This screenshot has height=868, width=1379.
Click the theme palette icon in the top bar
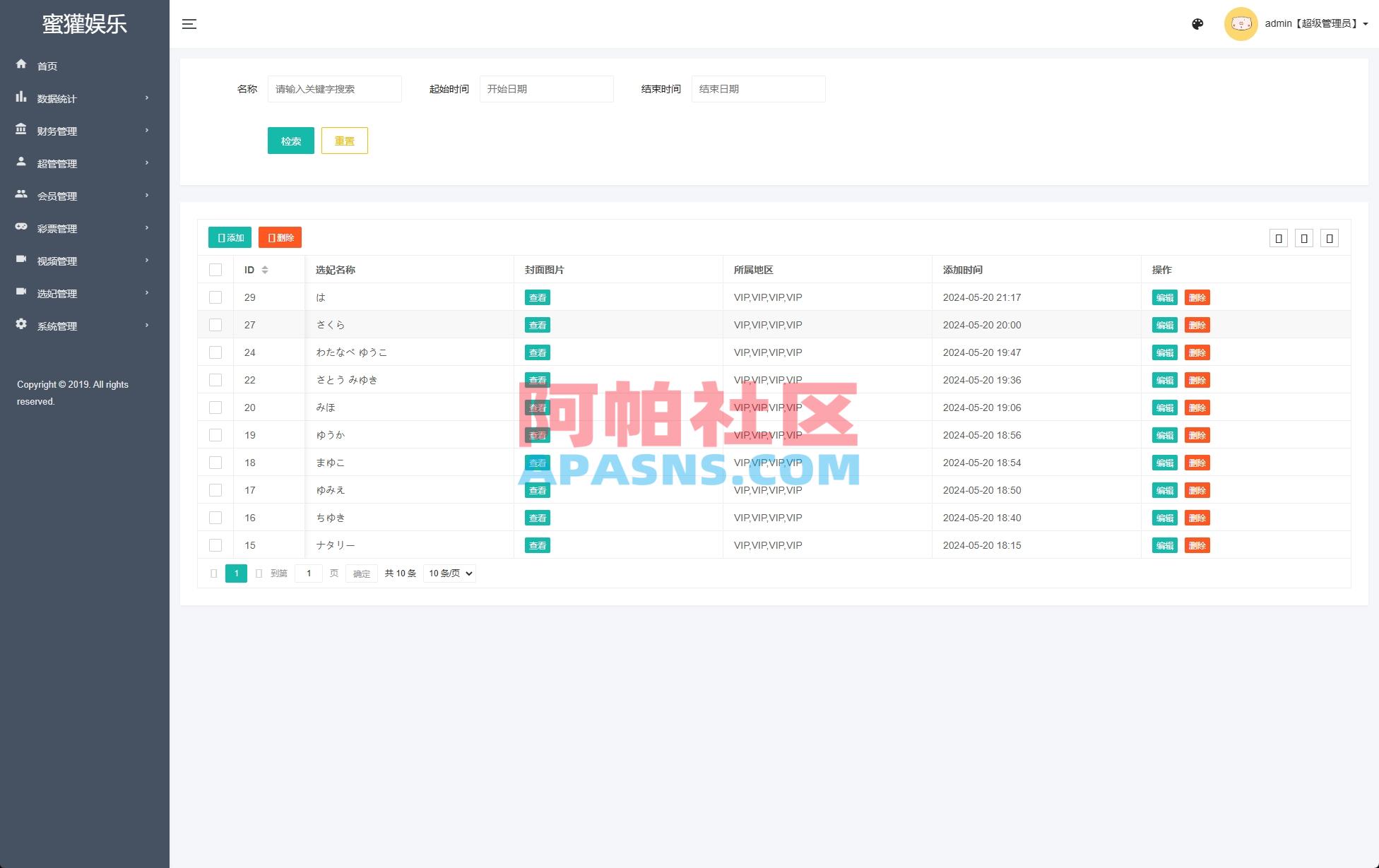point(1197,23)
